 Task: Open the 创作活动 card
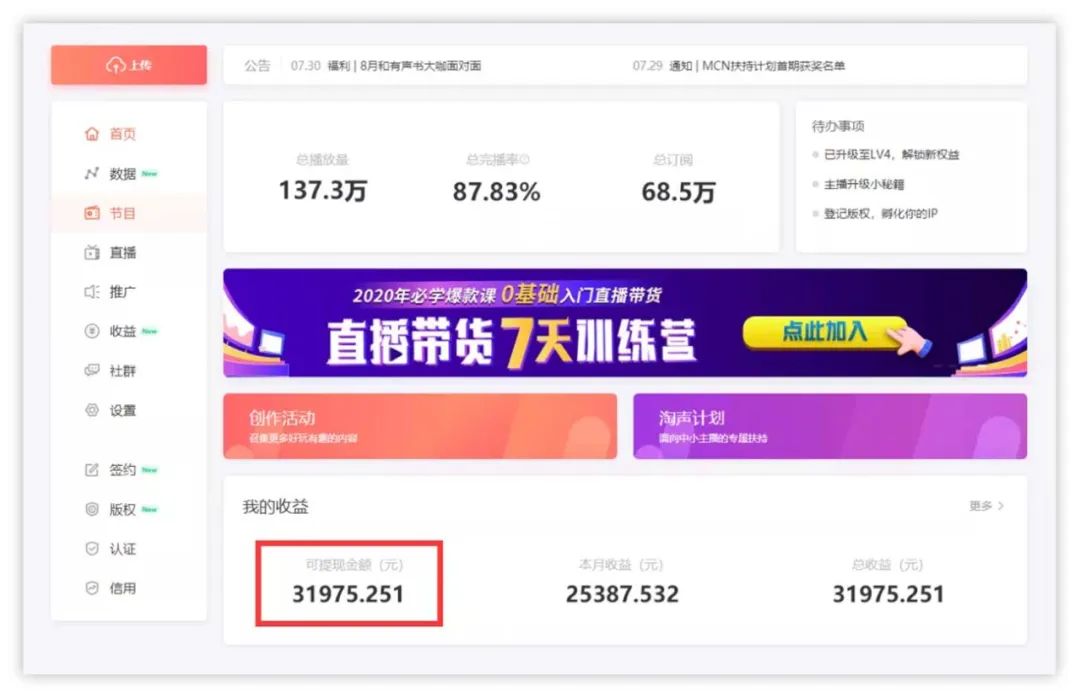coord(420,426)
